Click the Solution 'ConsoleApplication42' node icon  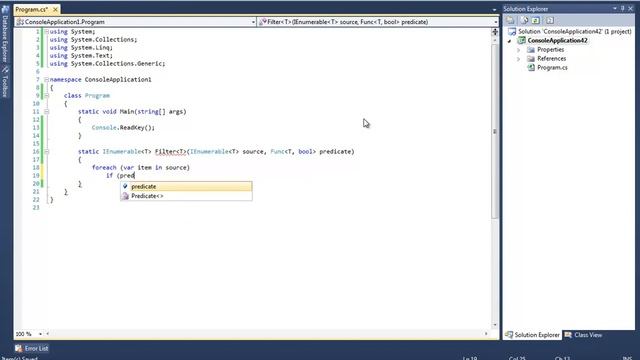(512, 31)
